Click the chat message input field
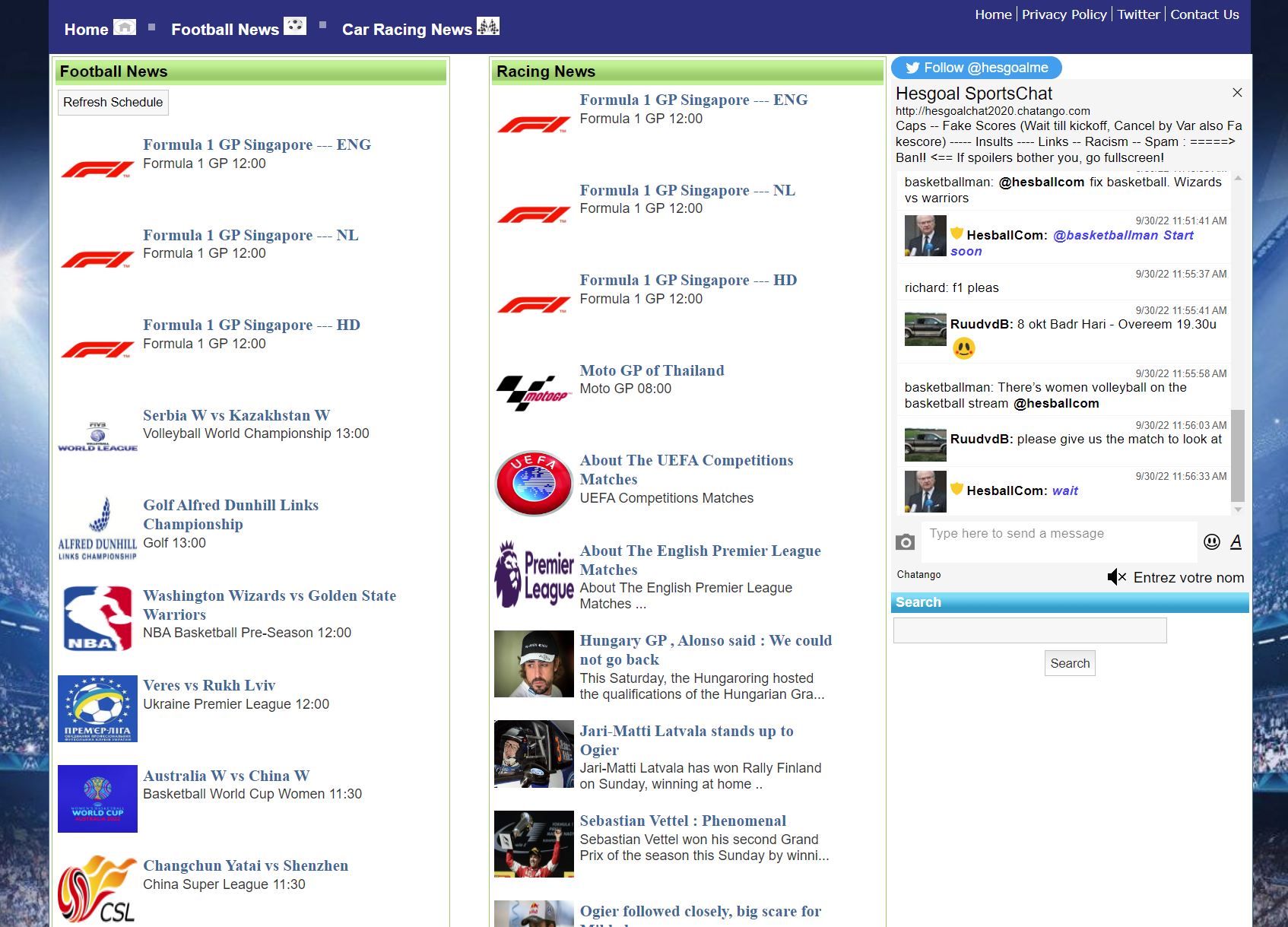 [1057, 540]
